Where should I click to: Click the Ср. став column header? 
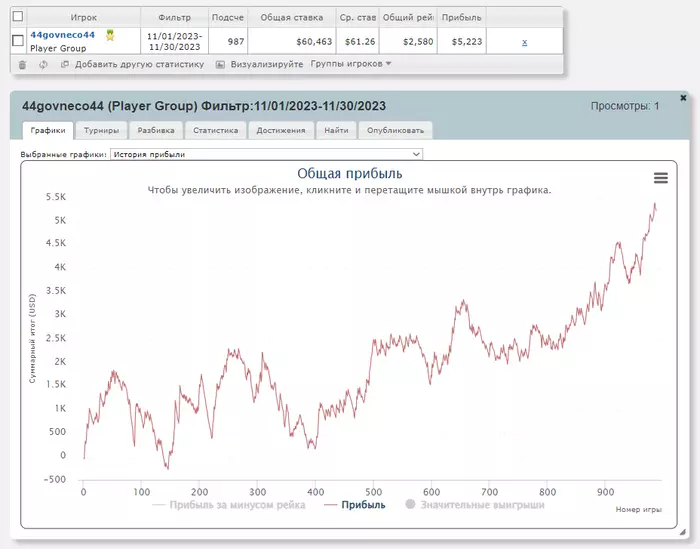click(358, 17)
